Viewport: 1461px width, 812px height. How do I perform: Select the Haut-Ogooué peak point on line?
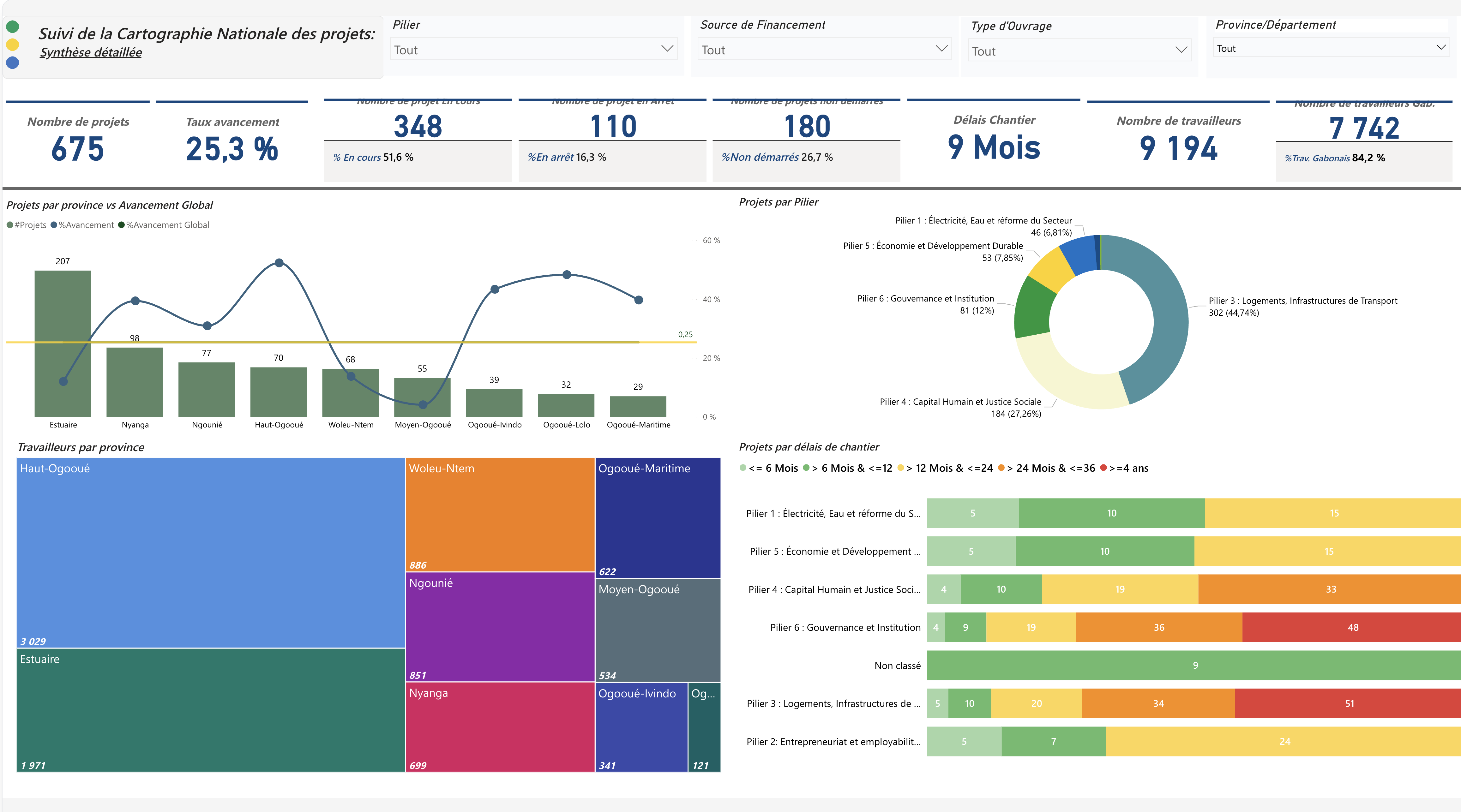[x=279, y=263]
